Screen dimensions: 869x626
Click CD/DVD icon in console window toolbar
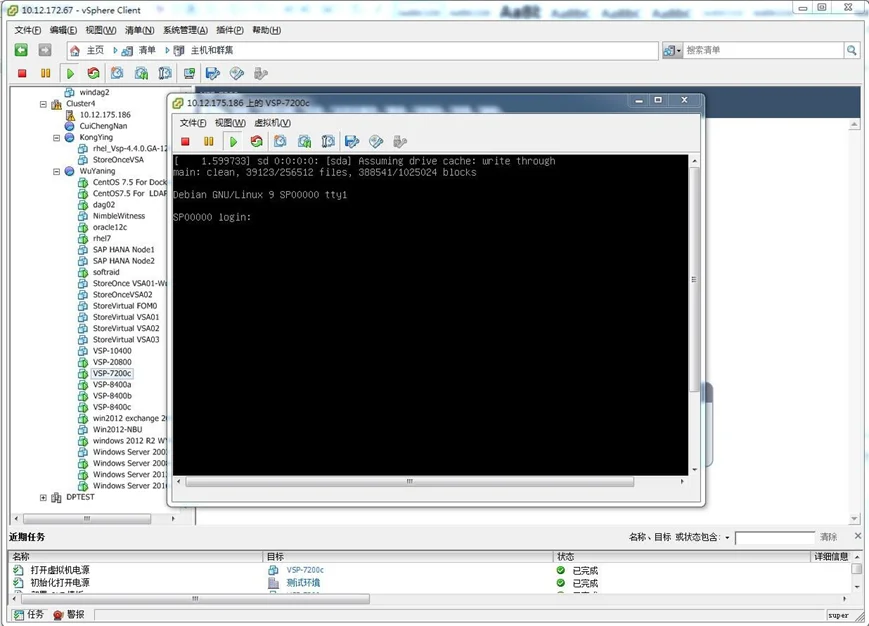[376, 142]
